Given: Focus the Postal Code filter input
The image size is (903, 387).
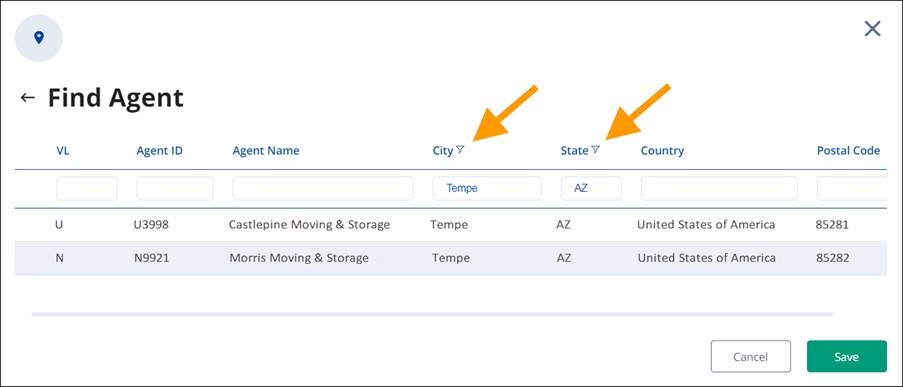Looking at the screenshot, I should (x=851, y=188).
